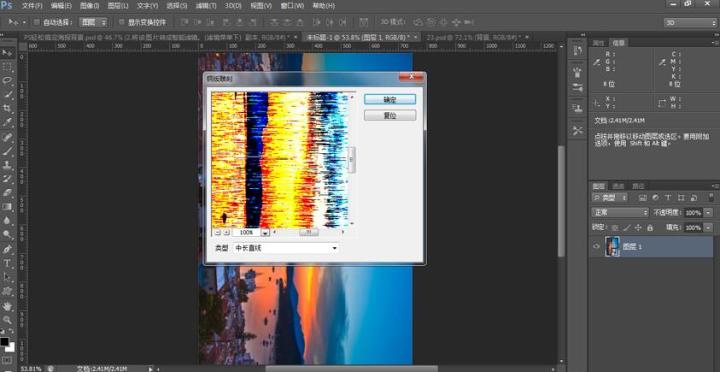Click zoom out minus button under filter preview
Viewport: 720px width, 372px height.
[218, 232]
